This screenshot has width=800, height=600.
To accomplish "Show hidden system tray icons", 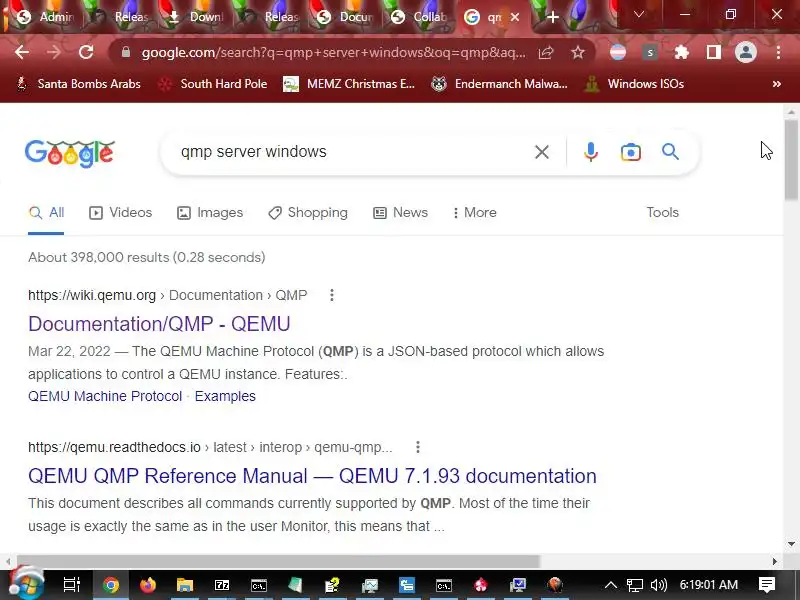I will pos(611,585).
